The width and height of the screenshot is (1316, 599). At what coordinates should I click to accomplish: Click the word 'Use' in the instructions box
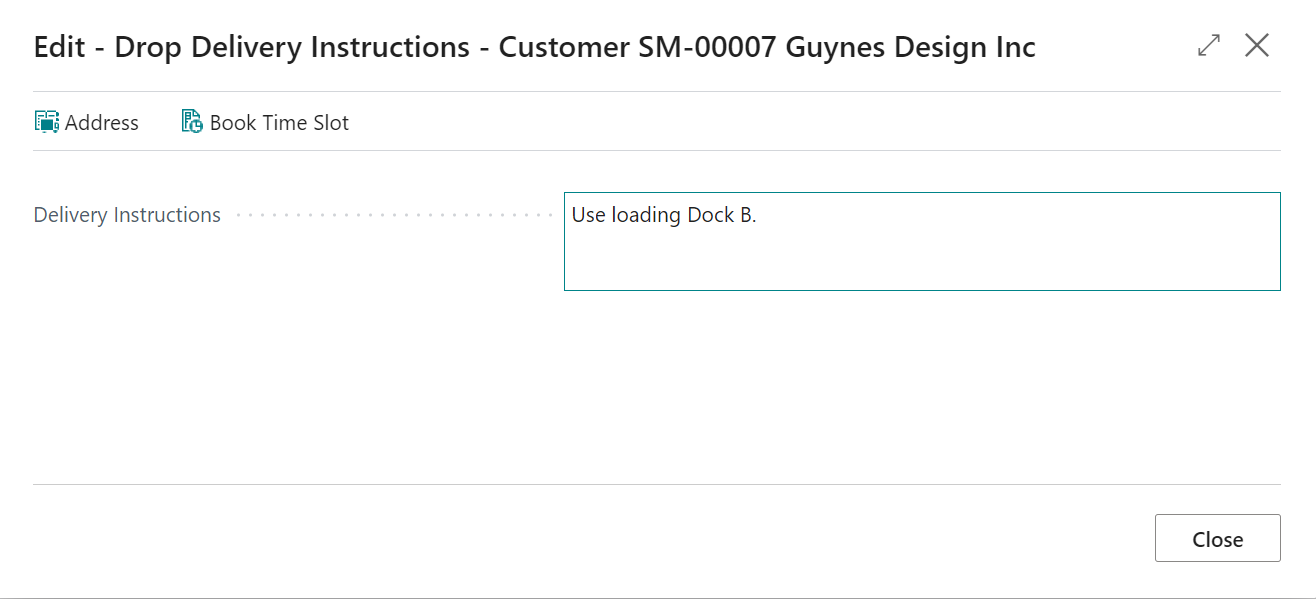pos(589,215)
